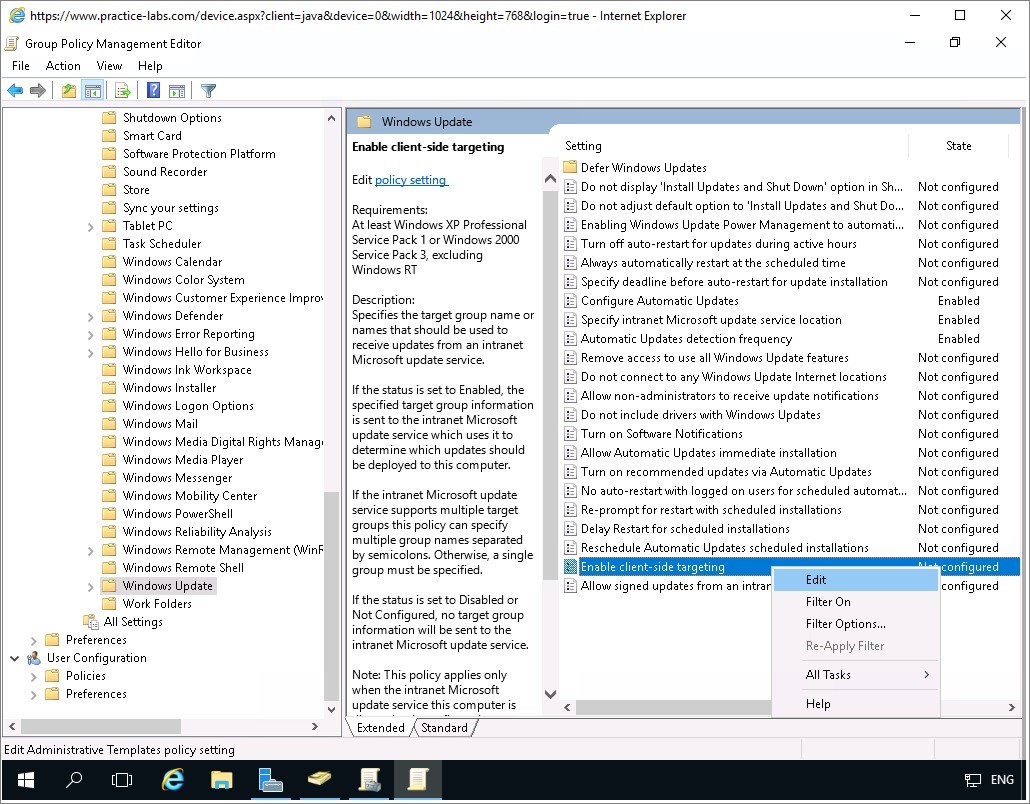Image resolution: width=1030 pixels, height=804 pixels.
Task: Click the 'policy setting' hyperlink
Action: point(411,180)
